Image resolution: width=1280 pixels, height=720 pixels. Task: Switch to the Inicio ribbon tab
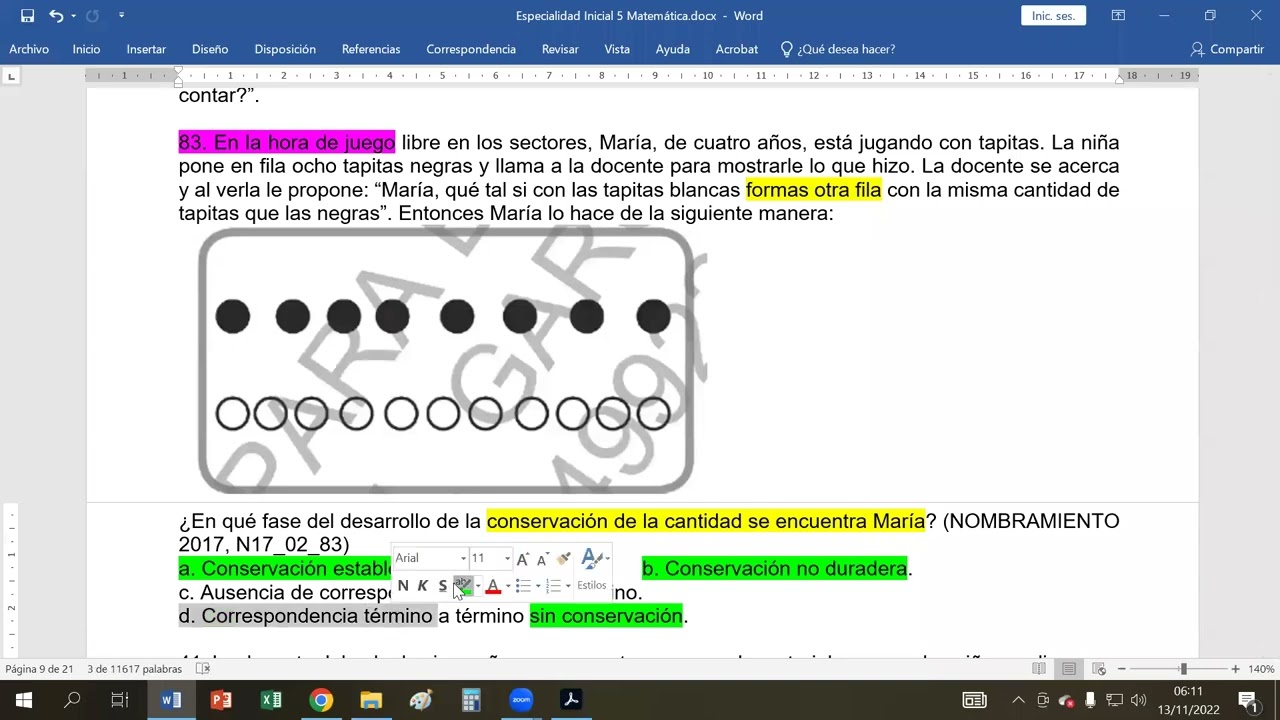tap(86, 49)
